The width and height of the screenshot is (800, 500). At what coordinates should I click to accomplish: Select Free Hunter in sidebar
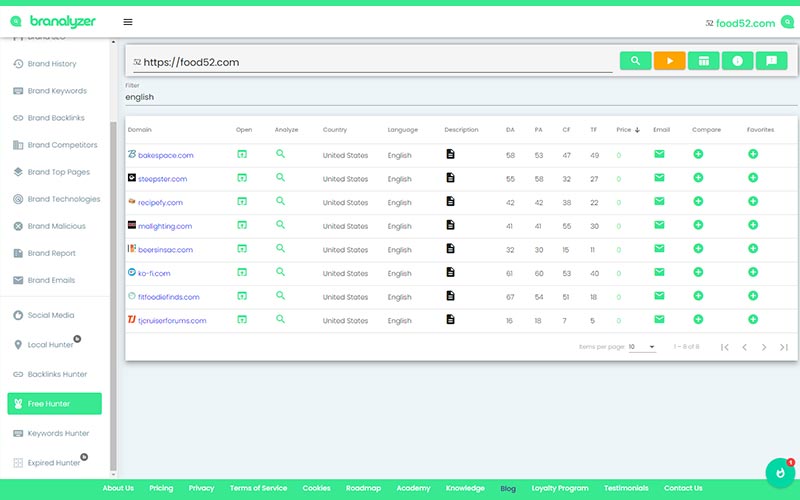pos(55,404)
